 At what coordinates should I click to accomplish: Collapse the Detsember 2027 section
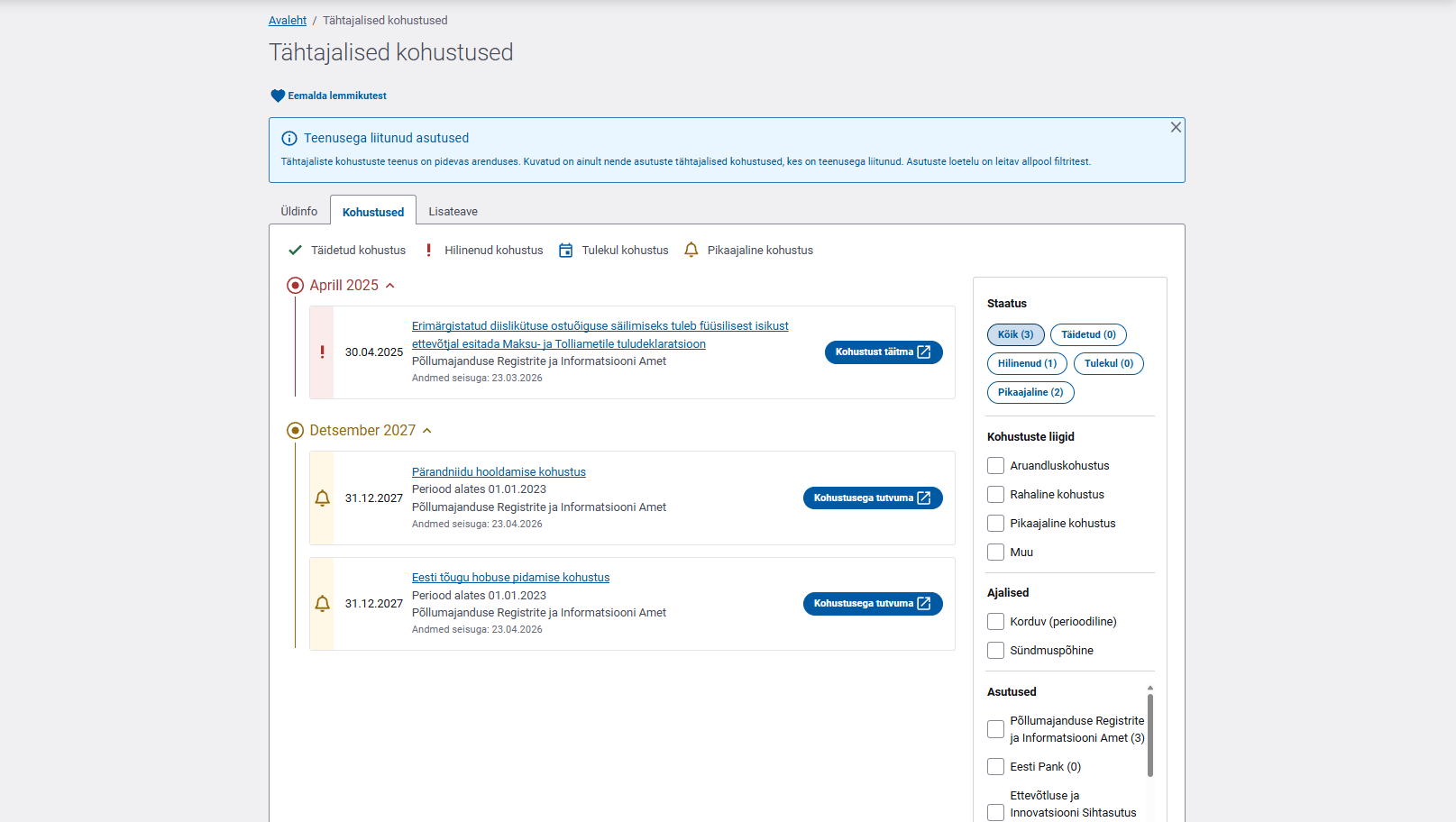click(426, 430)
